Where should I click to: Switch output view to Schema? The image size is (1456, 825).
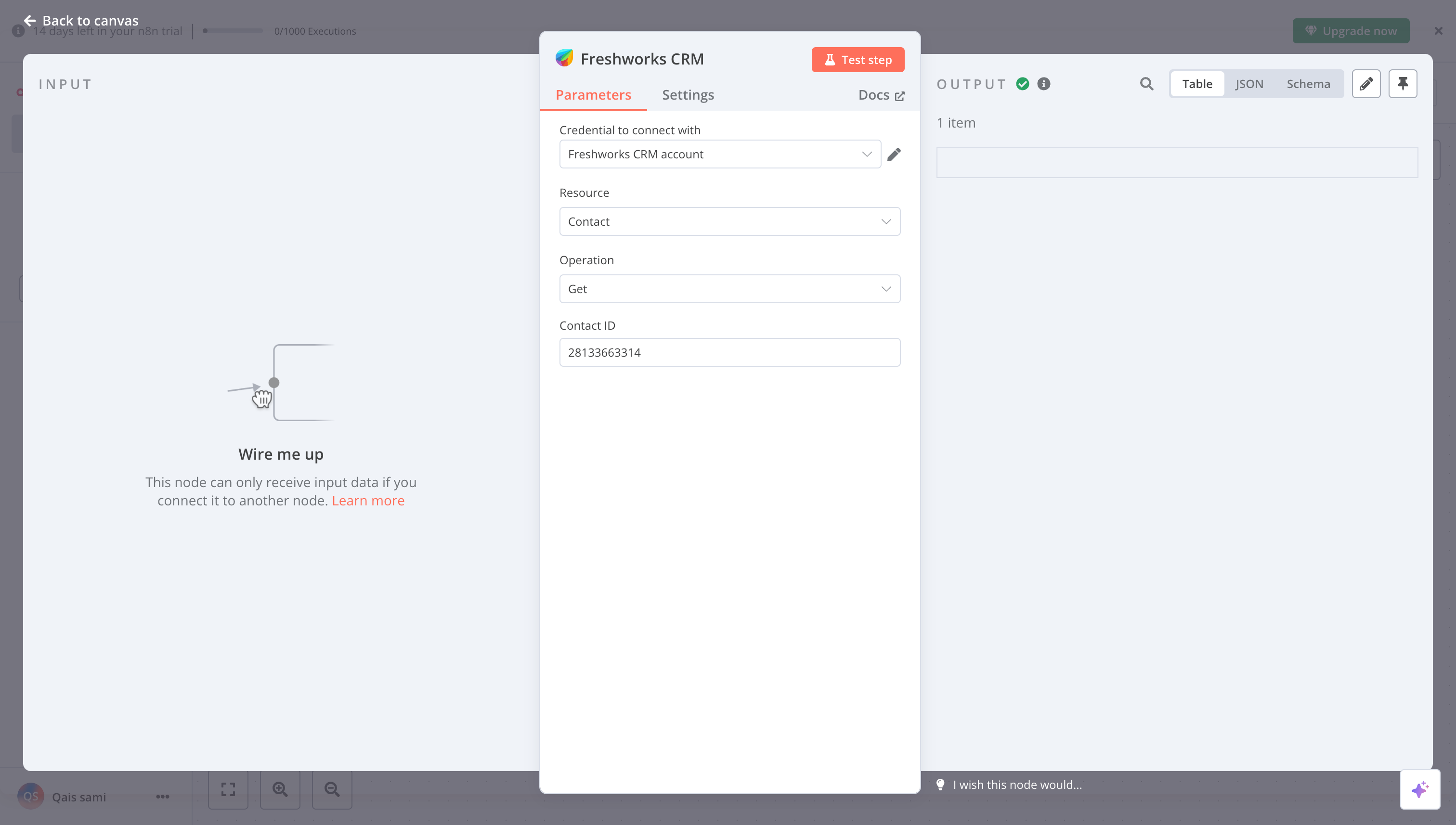(1308, 84)
